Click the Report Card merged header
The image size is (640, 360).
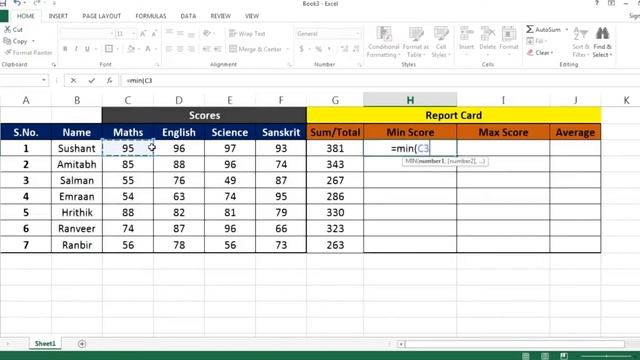click(453, 115)
